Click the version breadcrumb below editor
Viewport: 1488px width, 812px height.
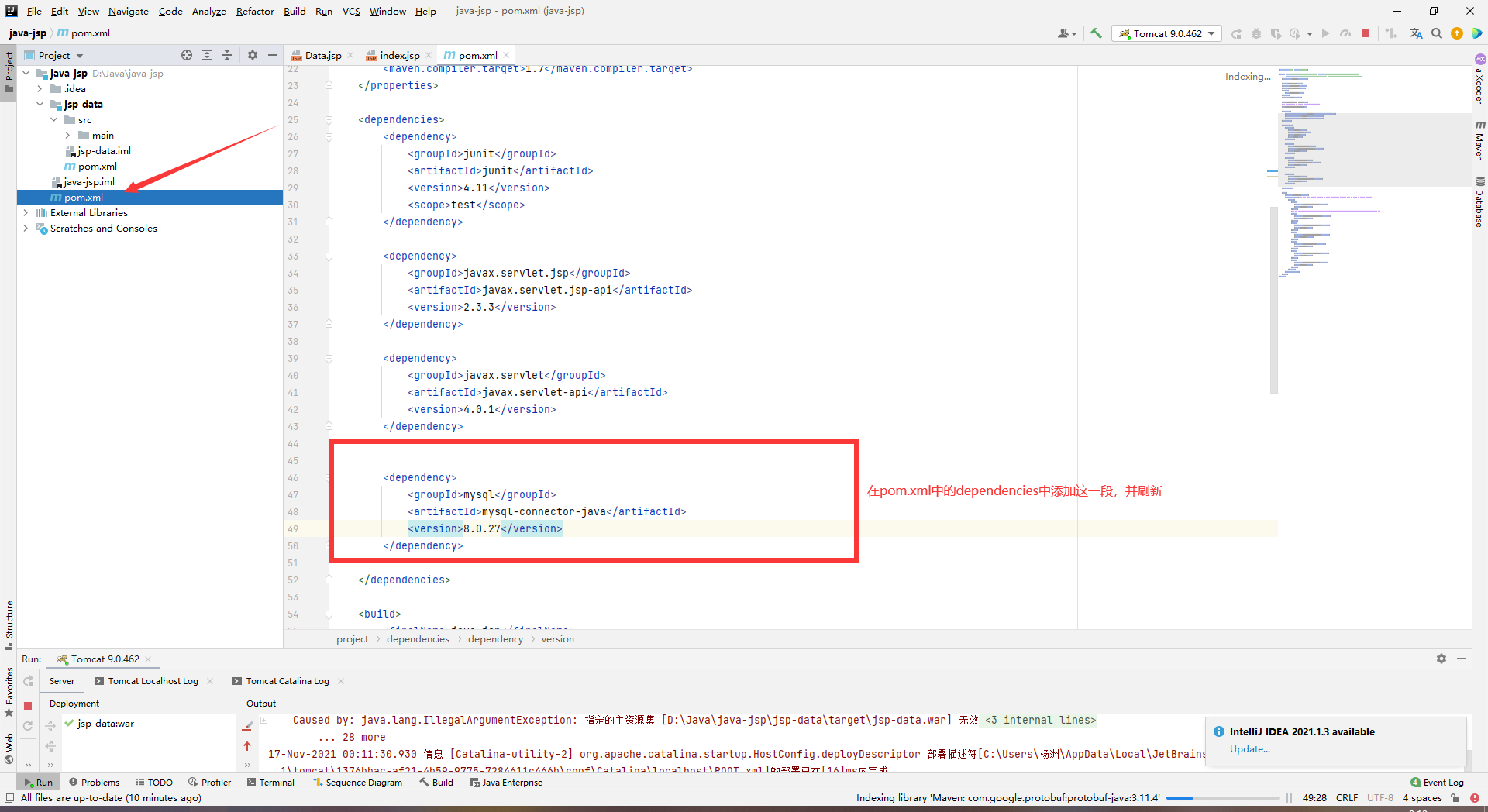pos(557,639)
